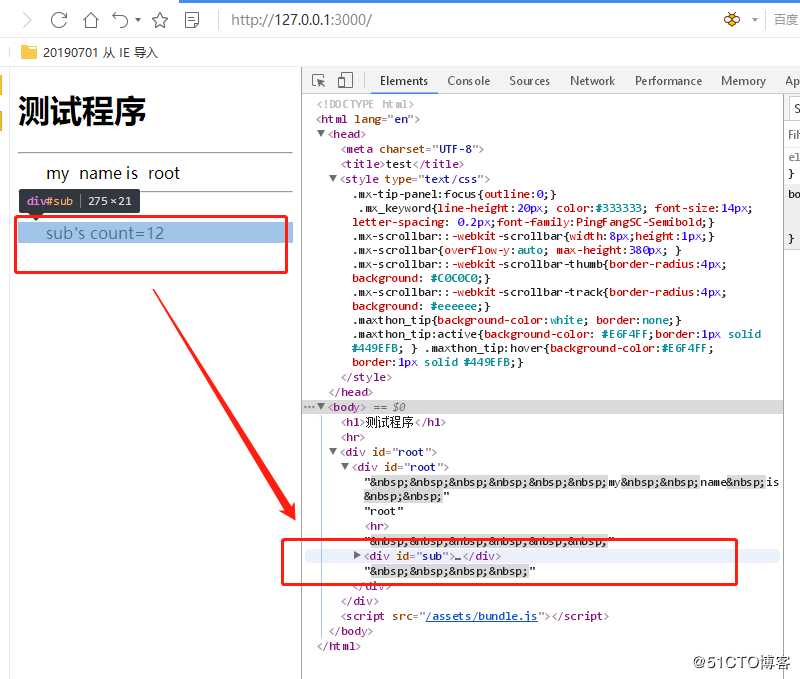800x679 pixels.
Task: Open the 20190701 IE import bookmark folder
Action: 89,53
